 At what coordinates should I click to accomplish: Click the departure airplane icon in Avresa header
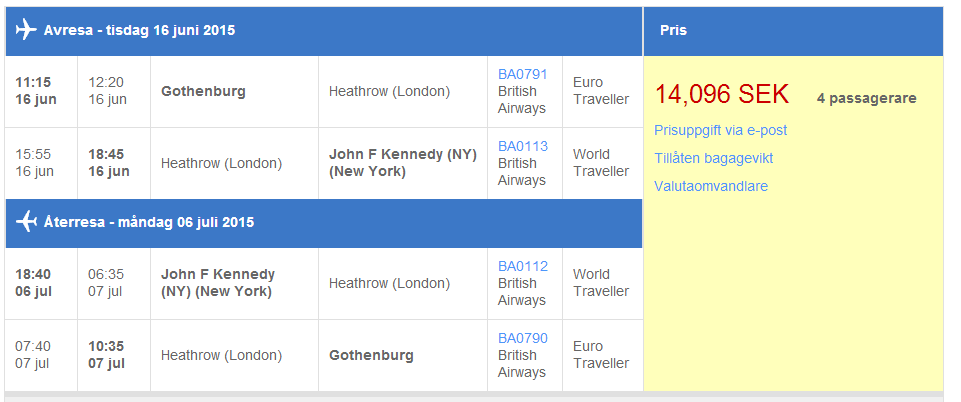pos(26,30)
